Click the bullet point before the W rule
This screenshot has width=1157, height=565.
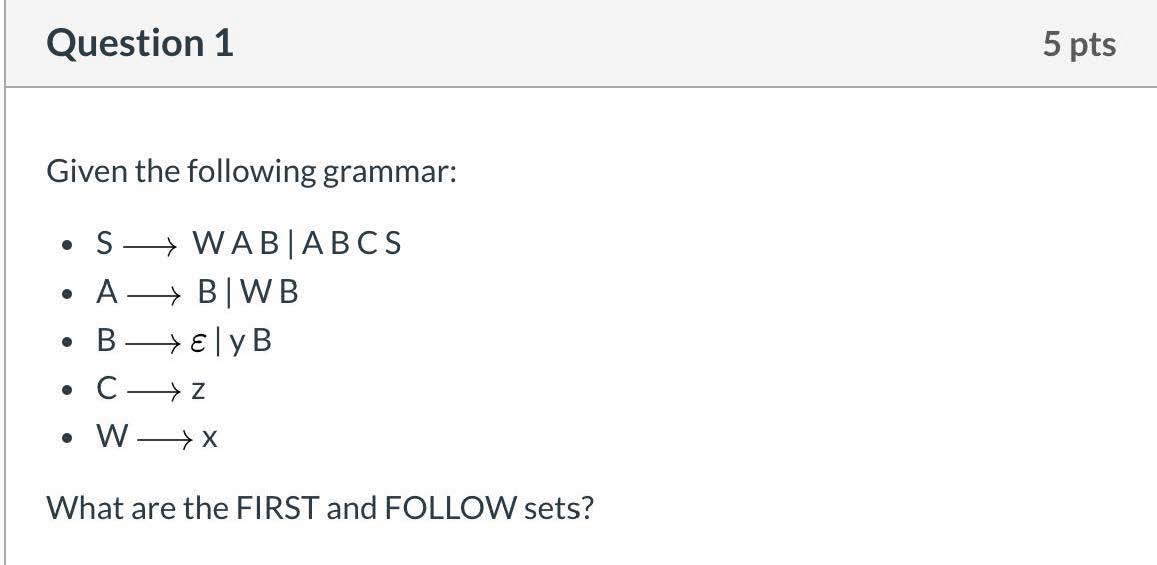66,438
